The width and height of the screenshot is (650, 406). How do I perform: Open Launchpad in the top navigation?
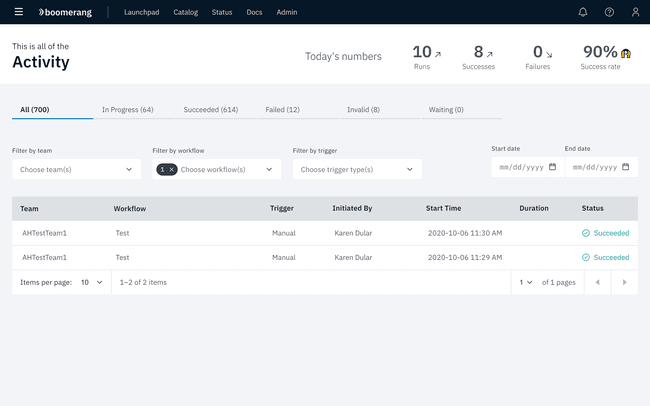(141, 12)
